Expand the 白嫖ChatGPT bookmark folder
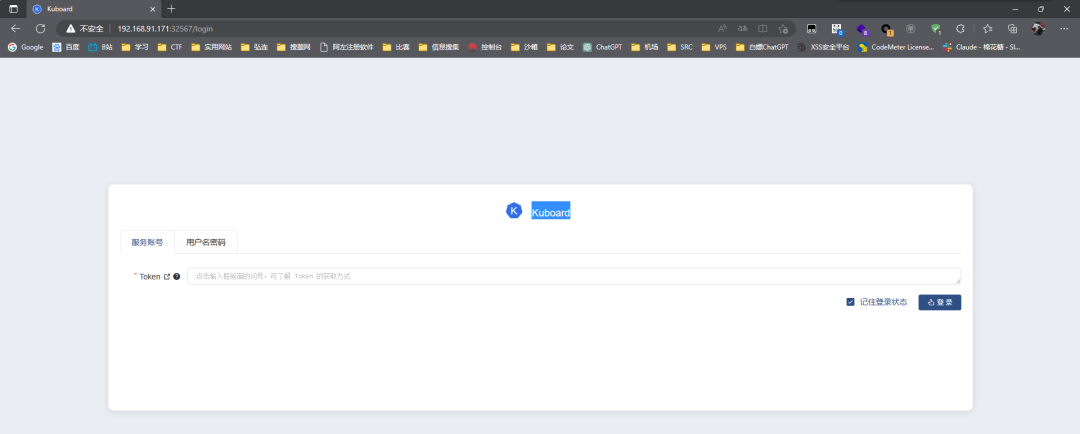 762,48
